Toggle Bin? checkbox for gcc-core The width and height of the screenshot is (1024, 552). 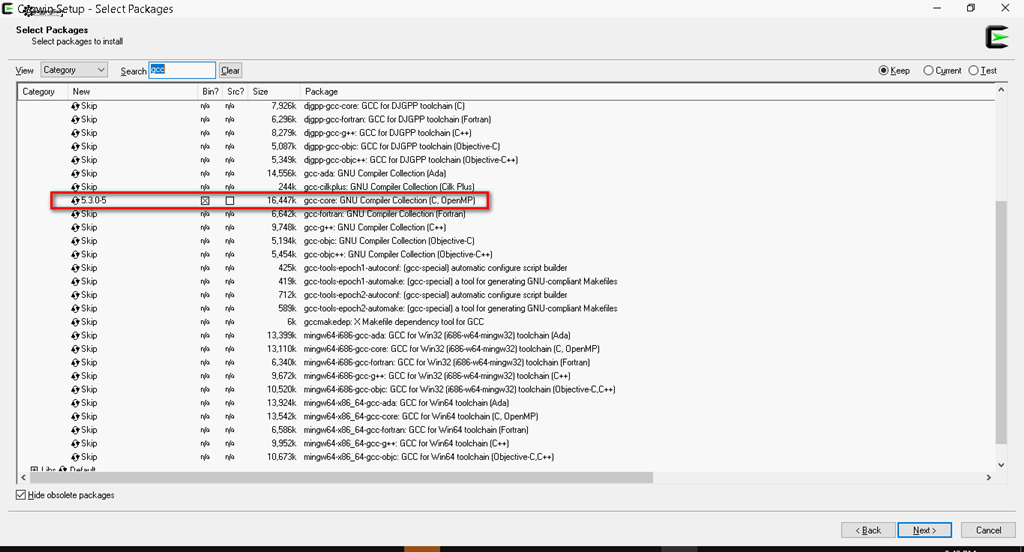pos(205,201)
